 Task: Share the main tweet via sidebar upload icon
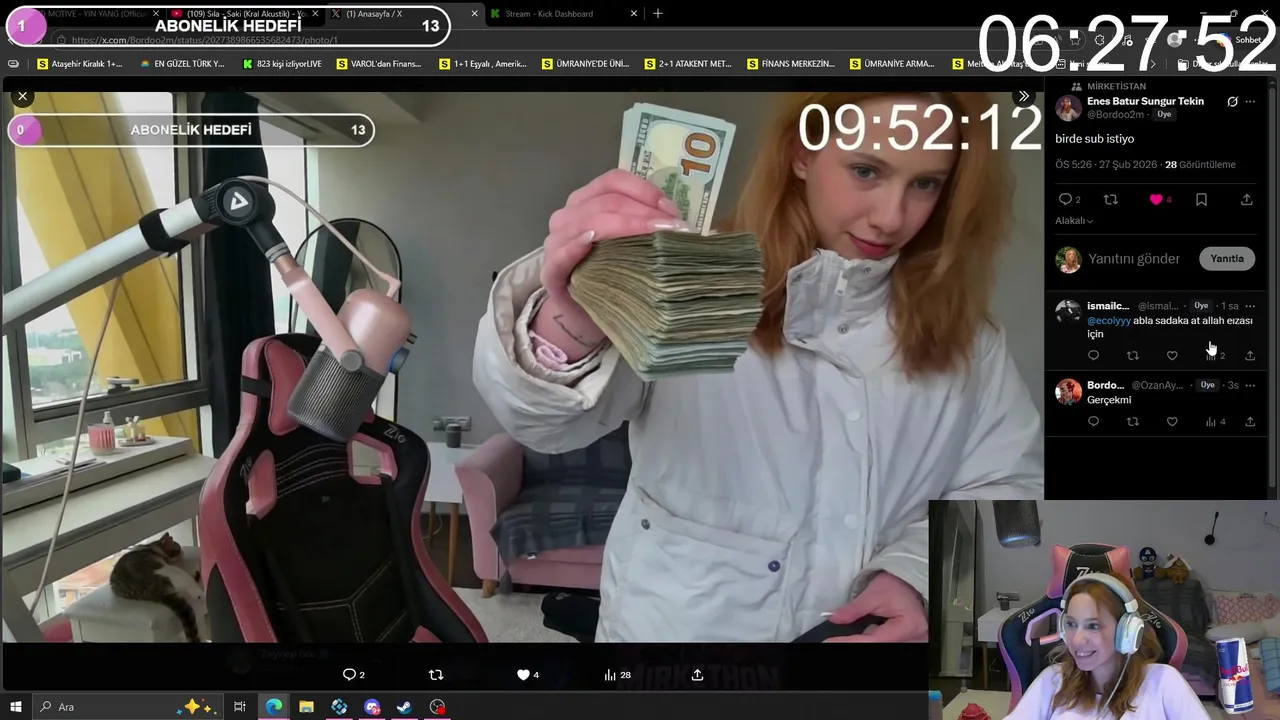[x=1246, y=199]
